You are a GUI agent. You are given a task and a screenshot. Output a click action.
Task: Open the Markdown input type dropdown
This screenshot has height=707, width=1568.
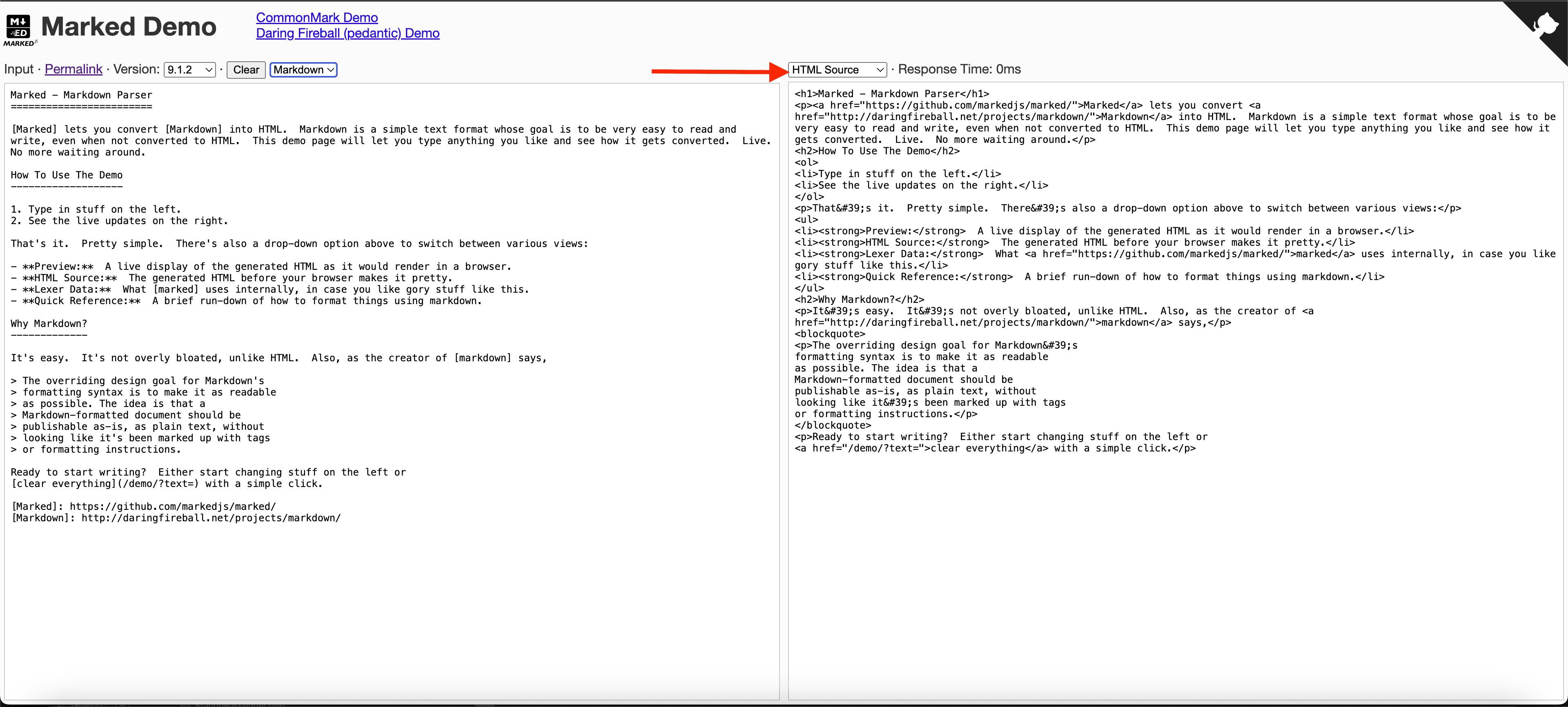click(303, 70)
